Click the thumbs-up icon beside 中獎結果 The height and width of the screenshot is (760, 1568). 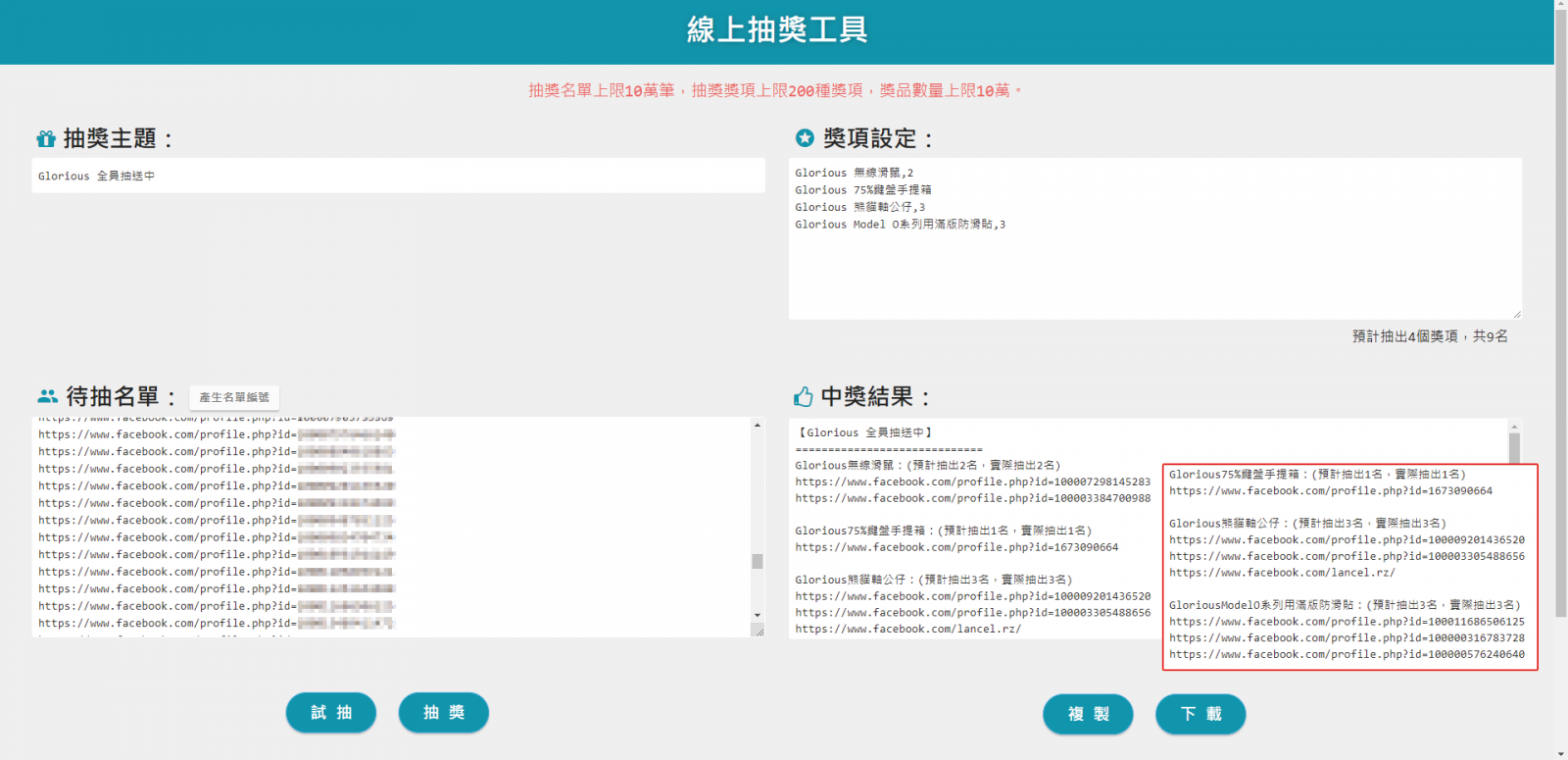[x=804, y=396]
